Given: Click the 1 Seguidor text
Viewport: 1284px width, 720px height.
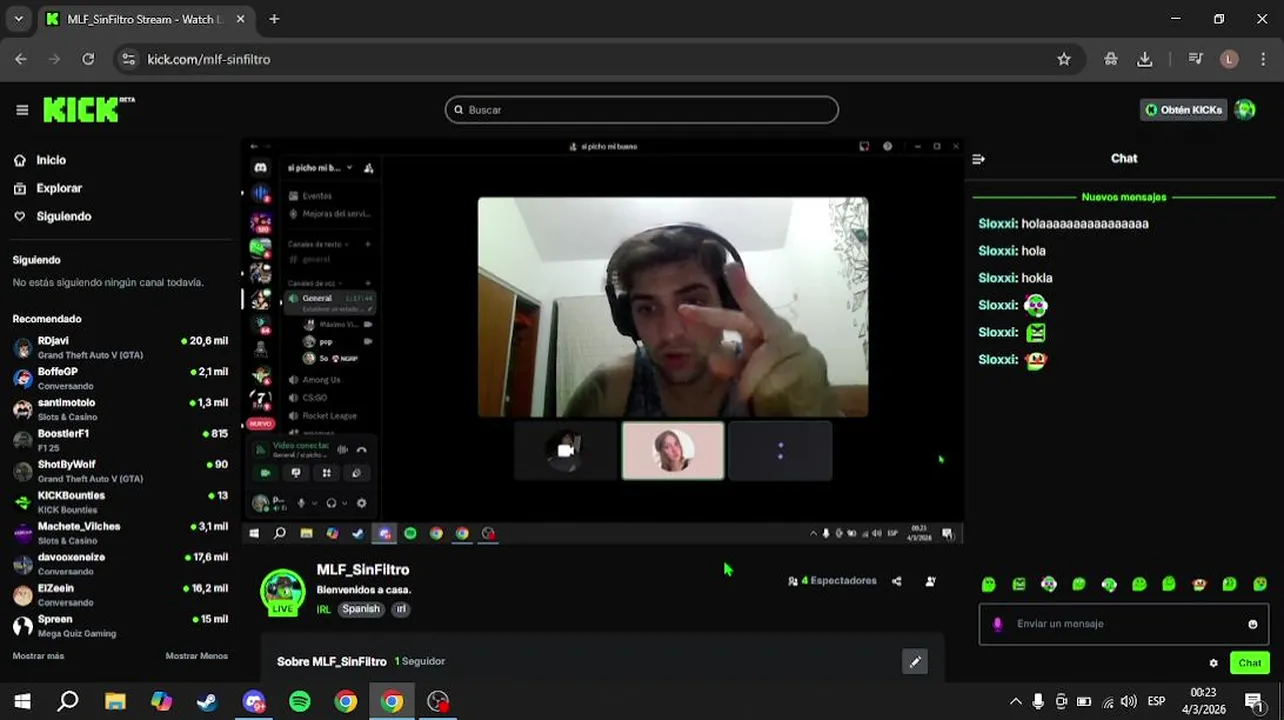Looking at the screenshot, I should 420,662.
